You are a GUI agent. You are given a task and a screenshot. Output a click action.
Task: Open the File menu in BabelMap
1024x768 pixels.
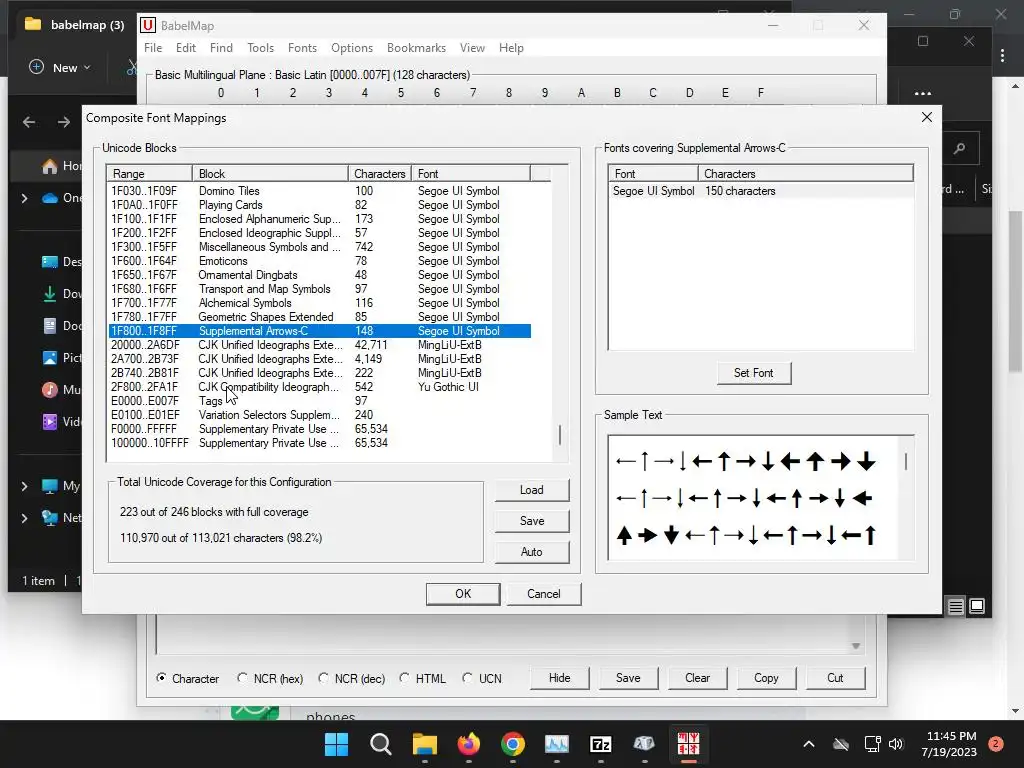tap(153, 48)
